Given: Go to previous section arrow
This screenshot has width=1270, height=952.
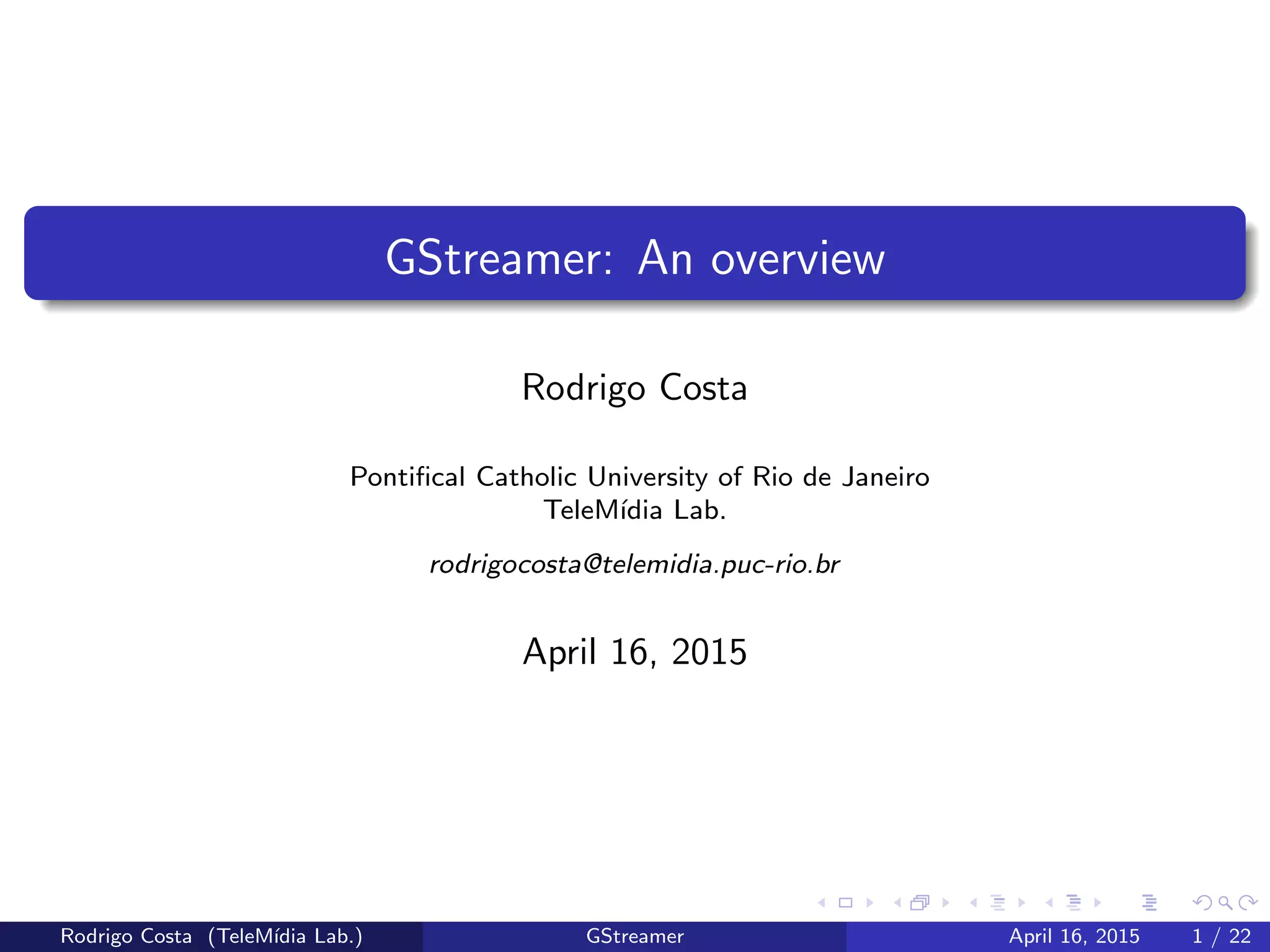Looking at the screenshot, I should (1049, 903).
